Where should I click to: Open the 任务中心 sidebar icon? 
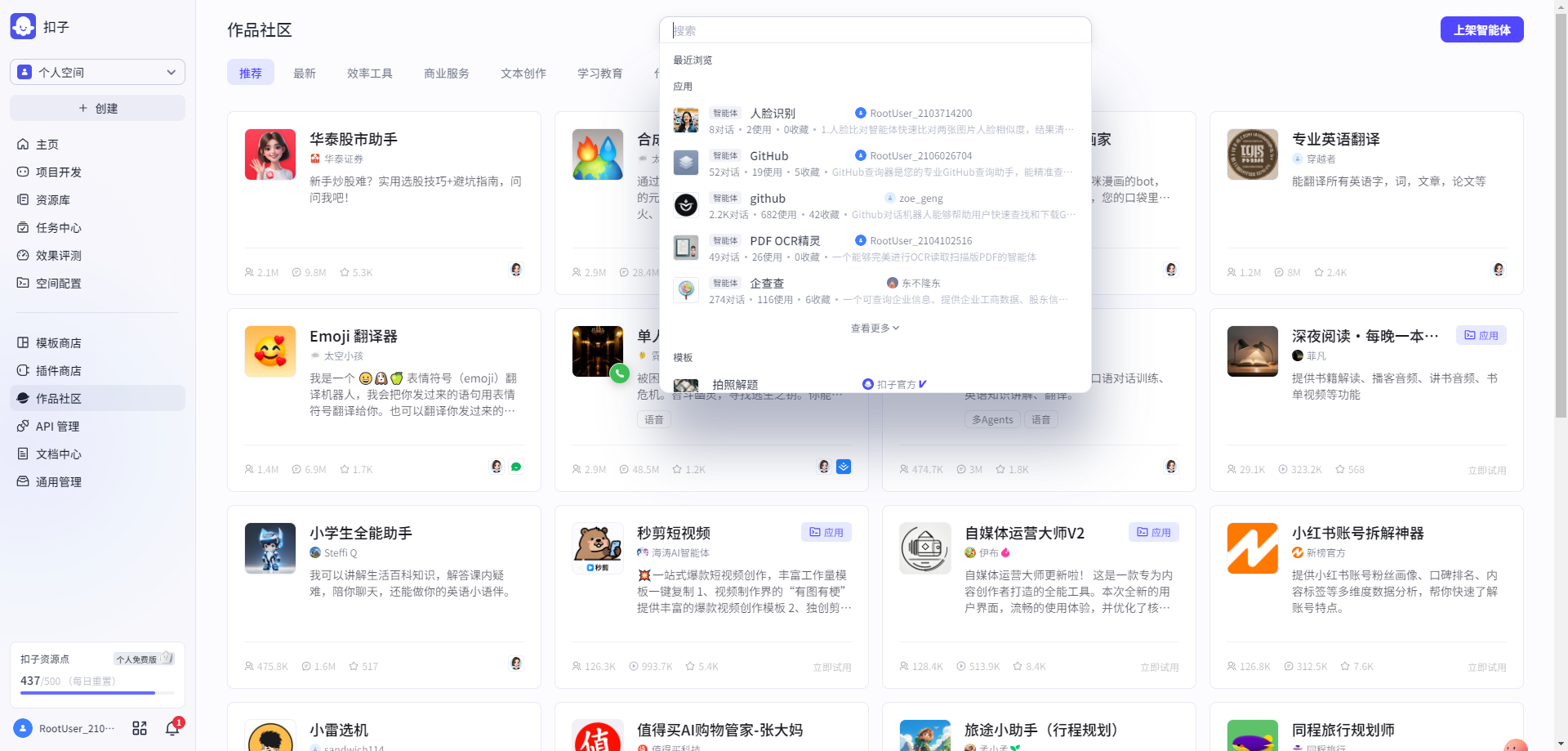tap(23, 228)
